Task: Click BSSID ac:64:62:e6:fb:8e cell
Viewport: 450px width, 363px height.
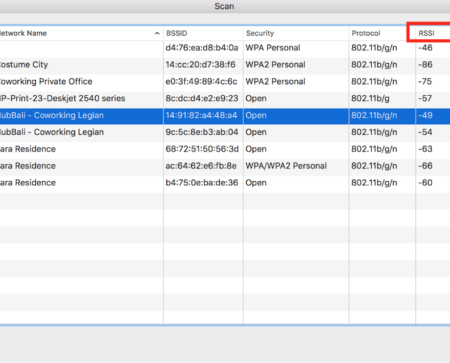Action: coord(201,166)
